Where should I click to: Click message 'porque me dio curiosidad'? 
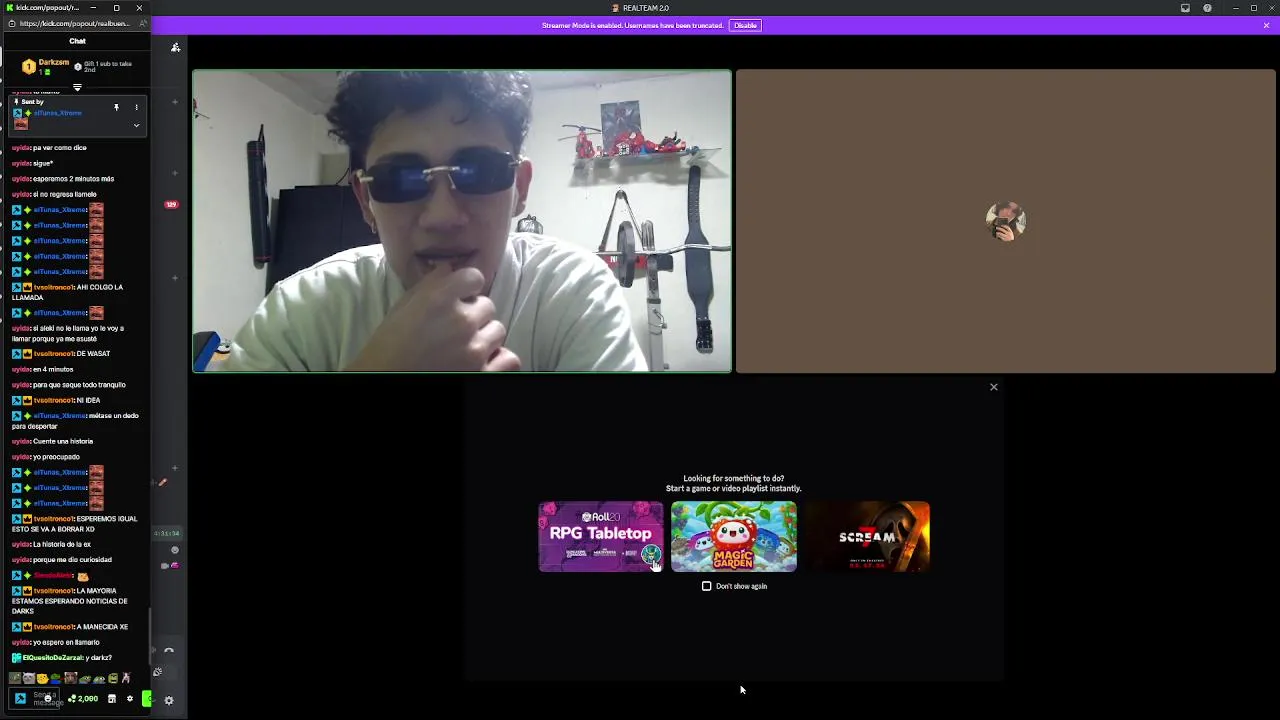pos(72,560)
